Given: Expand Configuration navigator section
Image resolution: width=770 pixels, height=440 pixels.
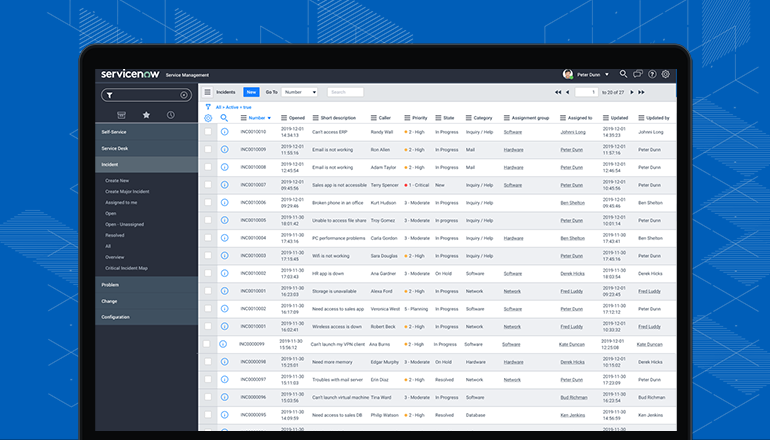Looking at the screenshot, I should pos(146,317).
